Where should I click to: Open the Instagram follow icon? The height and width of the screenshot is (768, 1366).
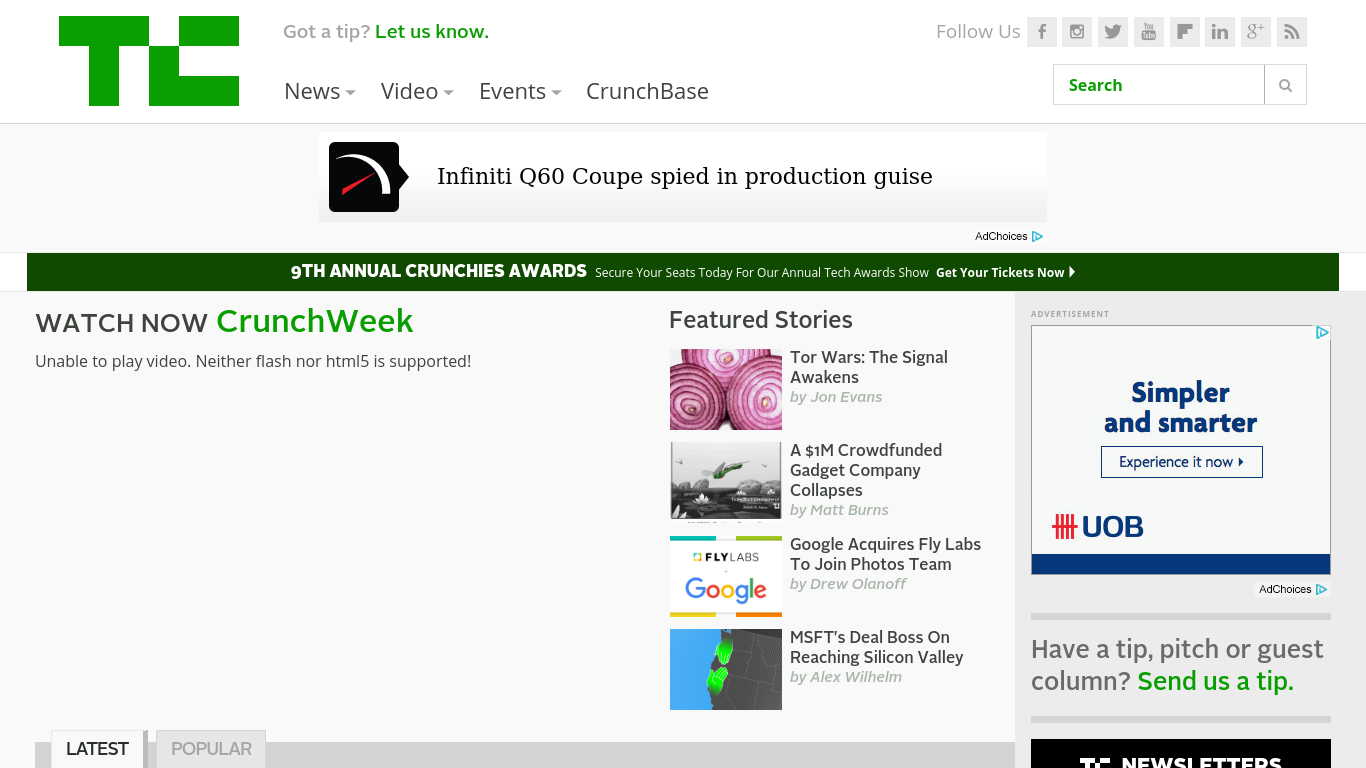(x=1077, y=32)
